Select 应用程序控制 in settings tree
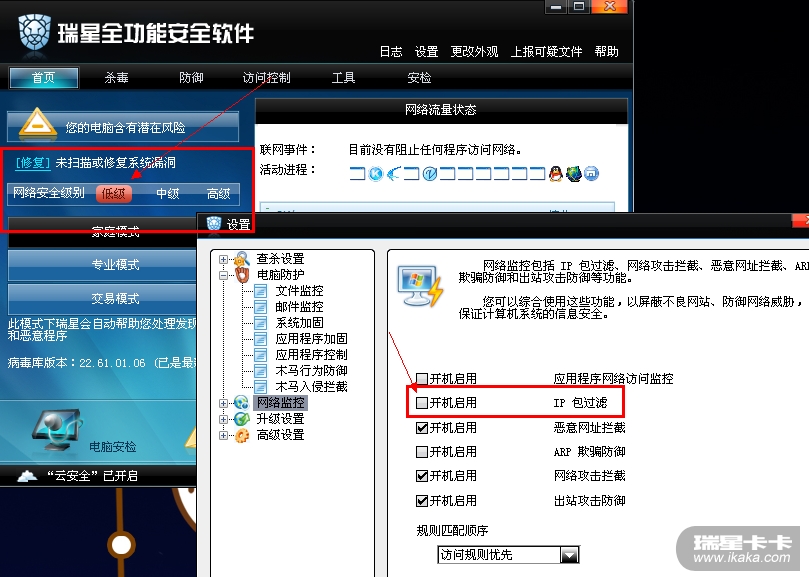The width and height of the screenshot is (809, 577). tap(311, 355)
